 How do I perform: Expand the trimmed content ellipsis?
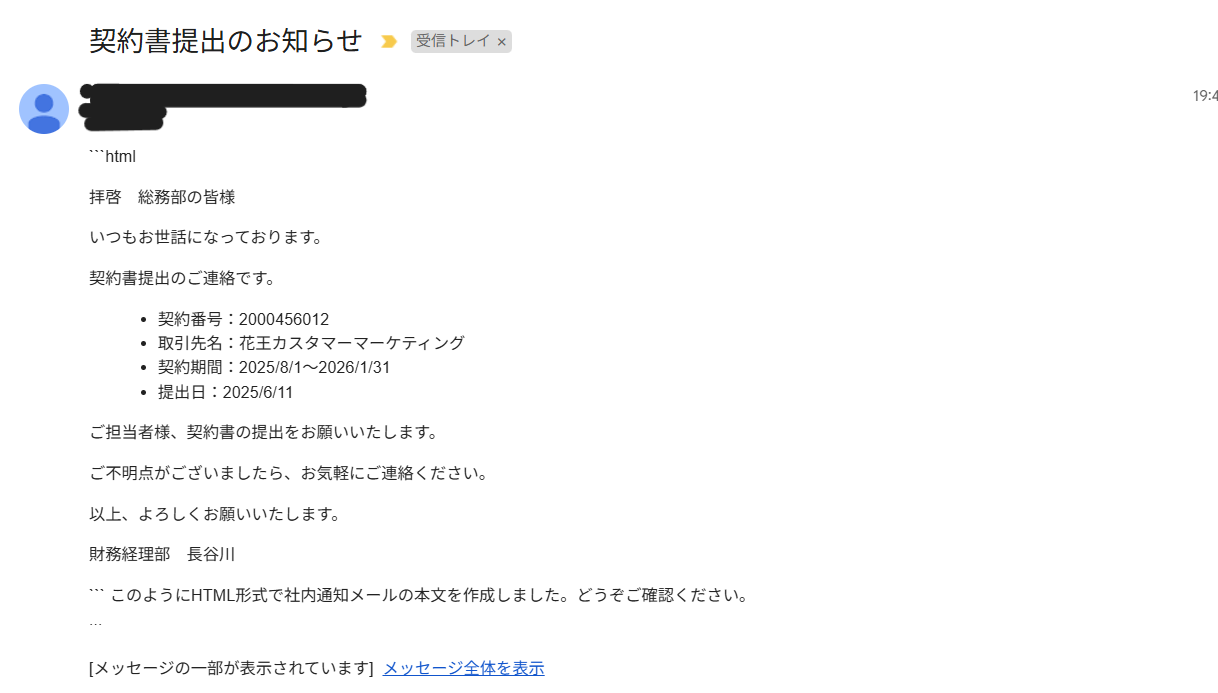(96, 624)
